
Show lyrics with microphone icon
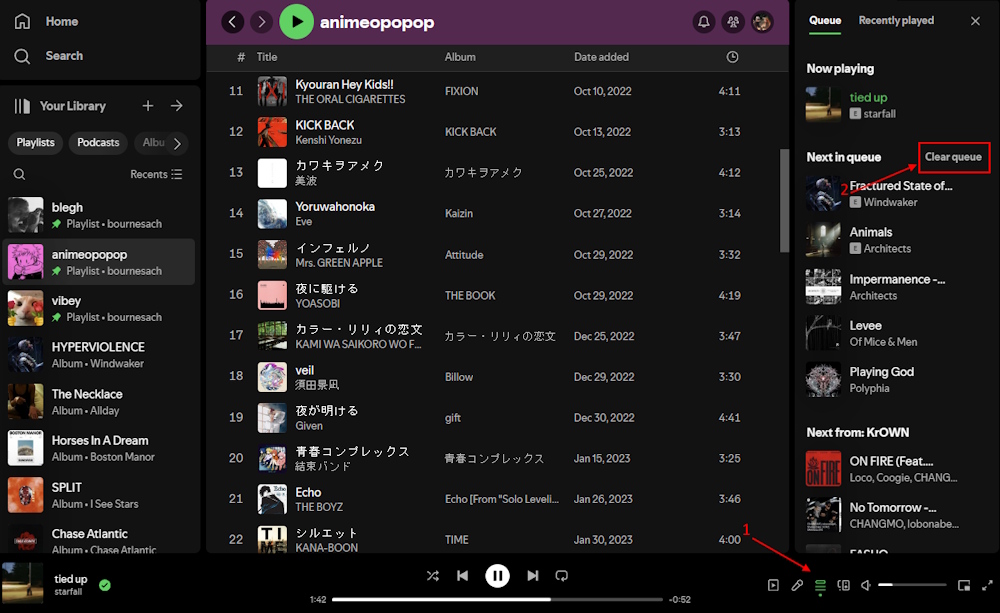[x=797, y=585]
